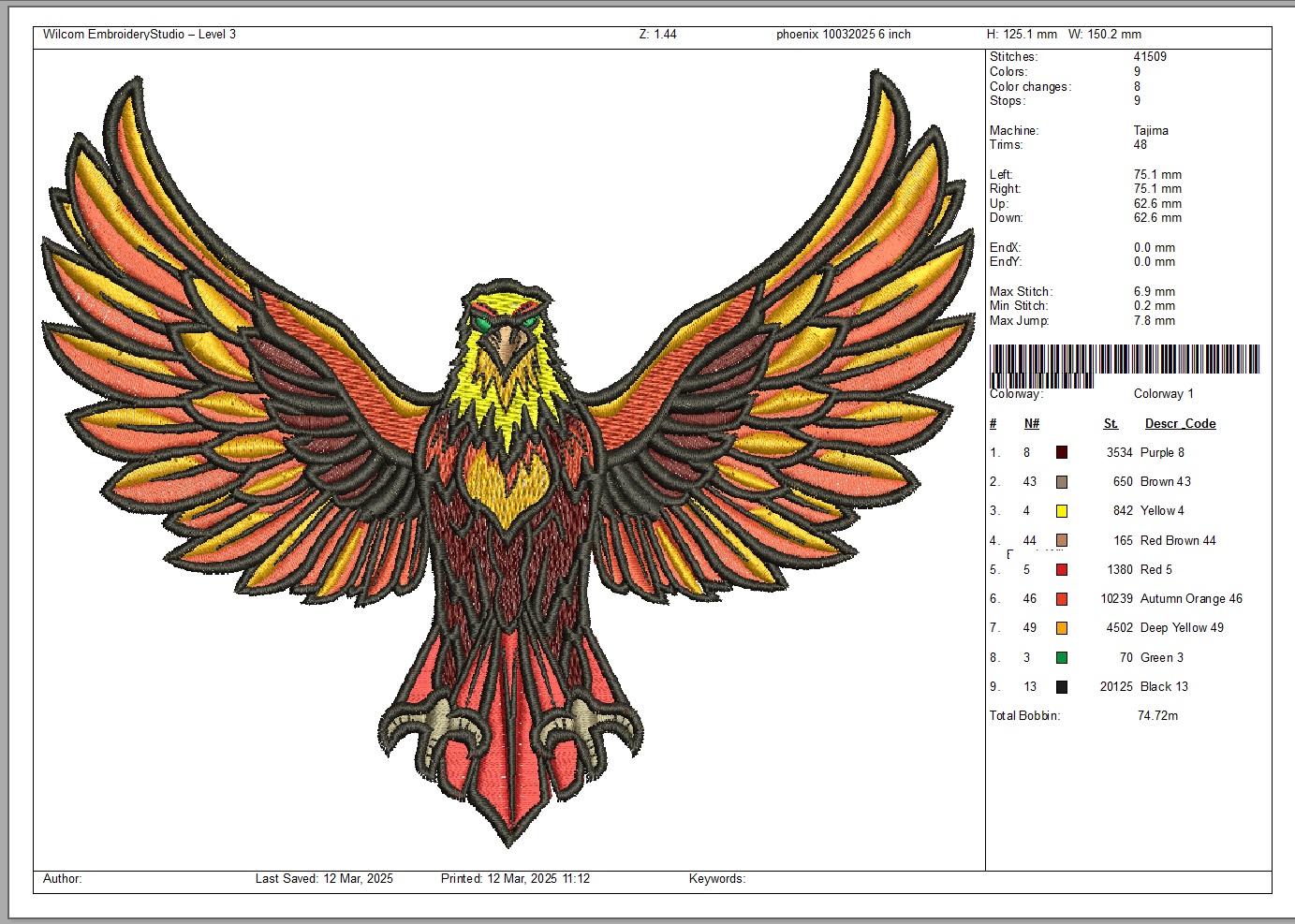The width and height of the screenshot is (1295, 924).
Task: Click the N# column header
Action: click(1031, 424)
